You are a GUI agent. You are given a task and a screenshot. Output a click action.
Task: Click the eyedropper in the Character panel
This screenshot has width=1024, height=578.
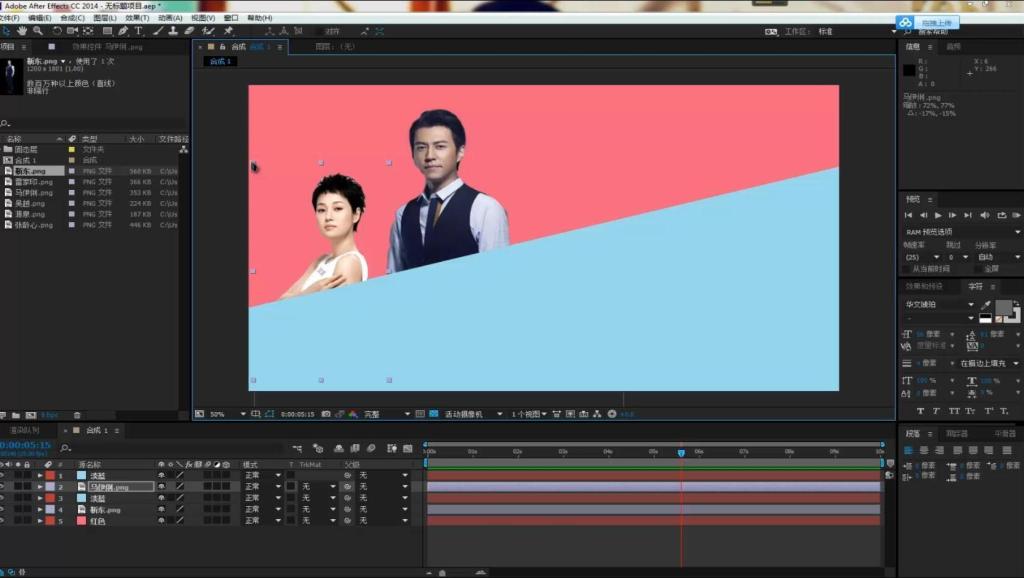985,305
